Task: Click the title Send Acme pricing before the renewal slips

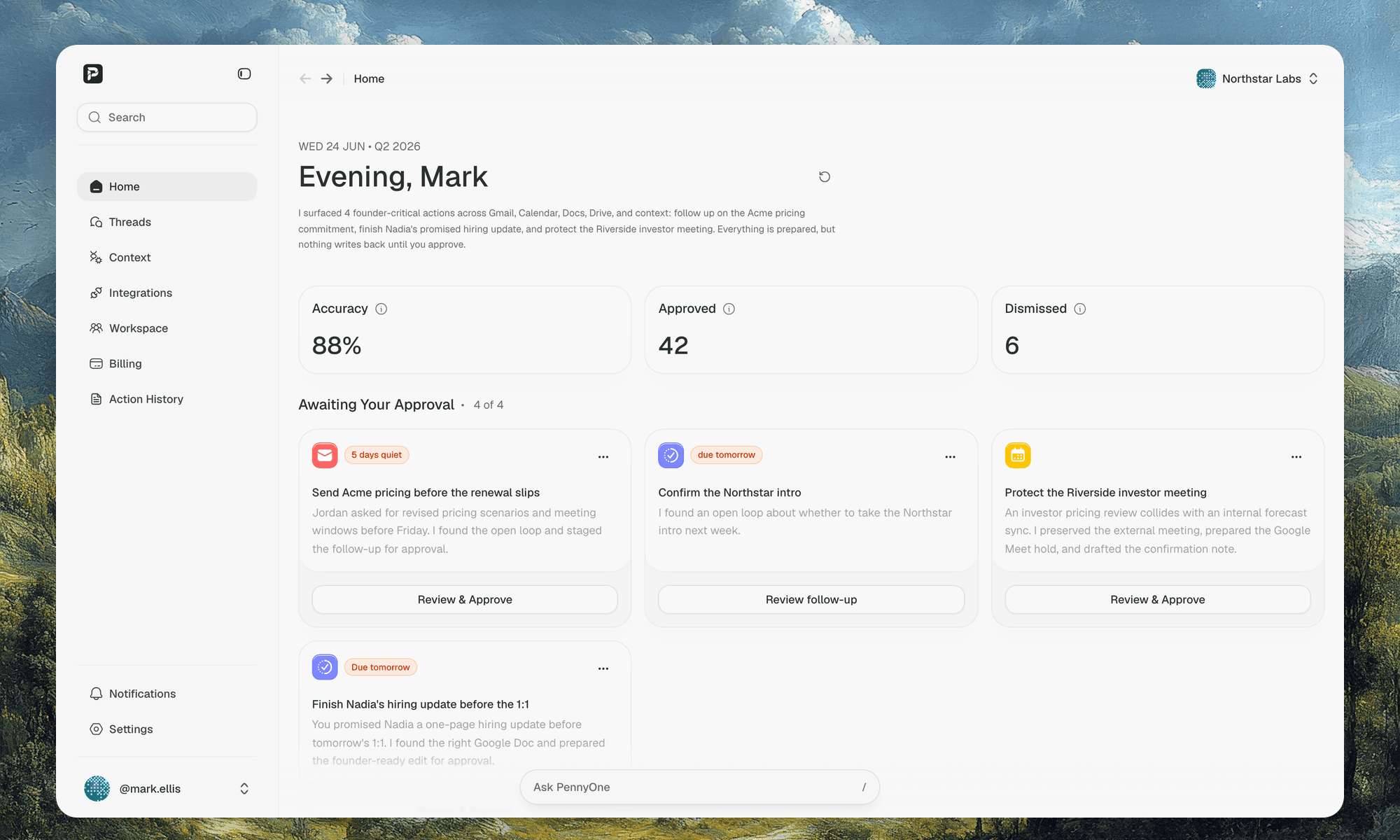Action: point(426,493)
